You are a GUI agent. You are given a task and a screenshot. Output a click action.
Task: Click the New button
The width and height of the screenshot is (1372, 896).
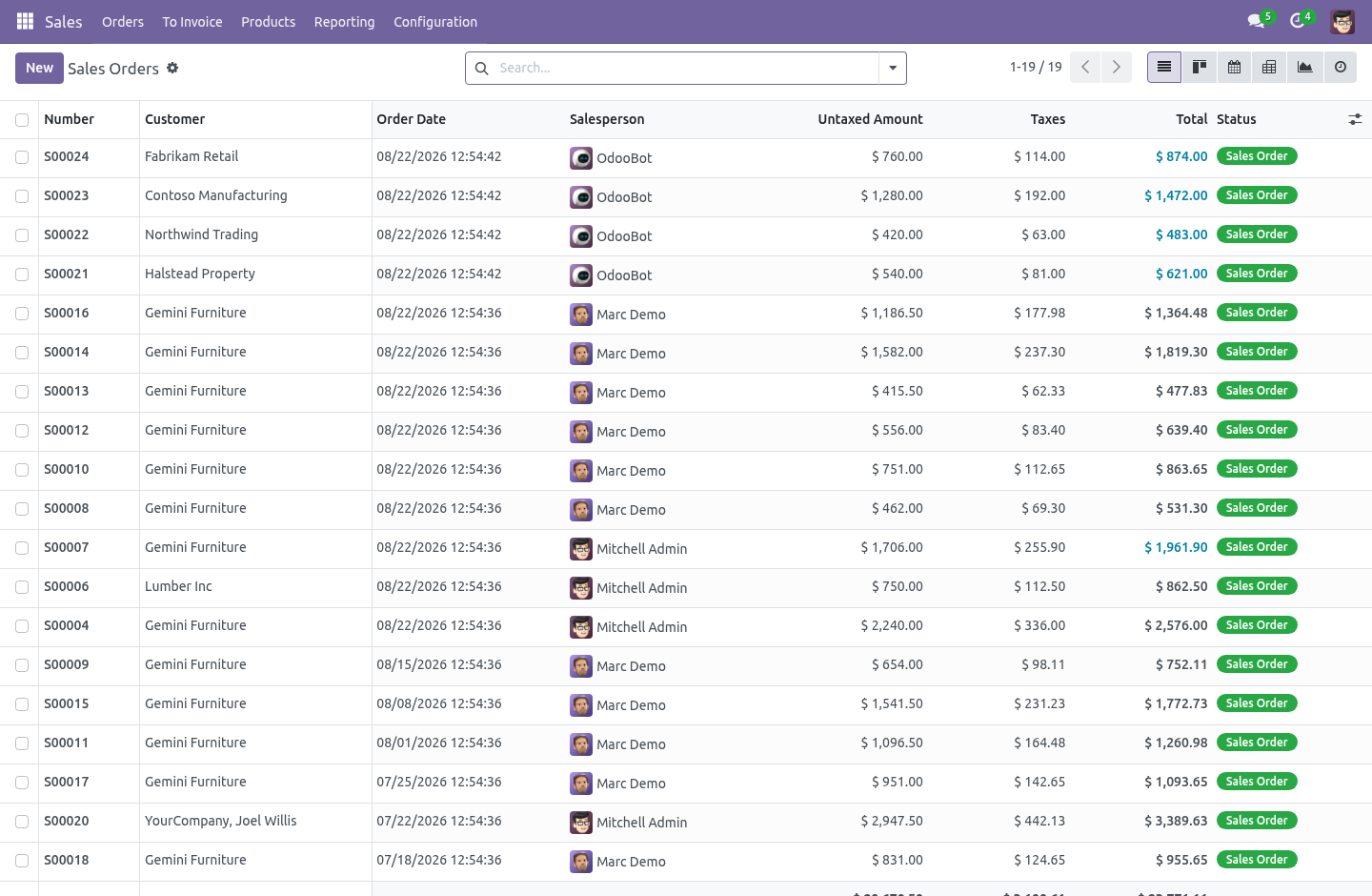pyautogui.click(x=39, y=68)
